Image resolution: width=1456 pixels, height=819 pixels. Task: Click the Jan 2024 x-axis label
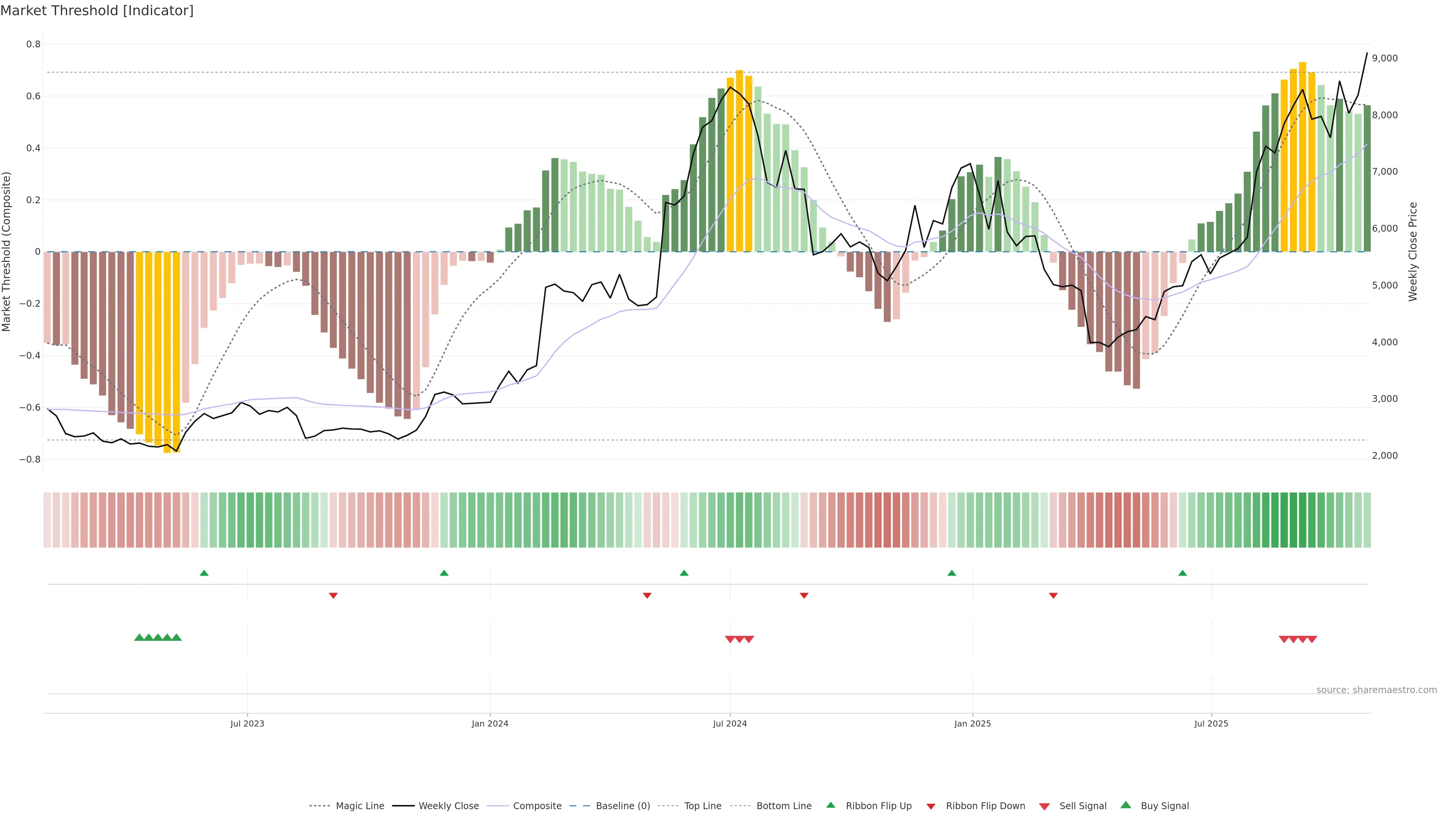coord(490,723)
